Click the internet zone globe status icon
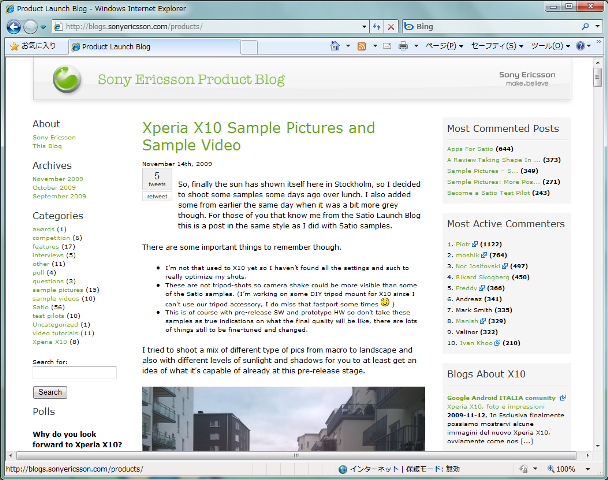Image resolution: width=608 pixels, height=480 pixels. coord(343,470)
